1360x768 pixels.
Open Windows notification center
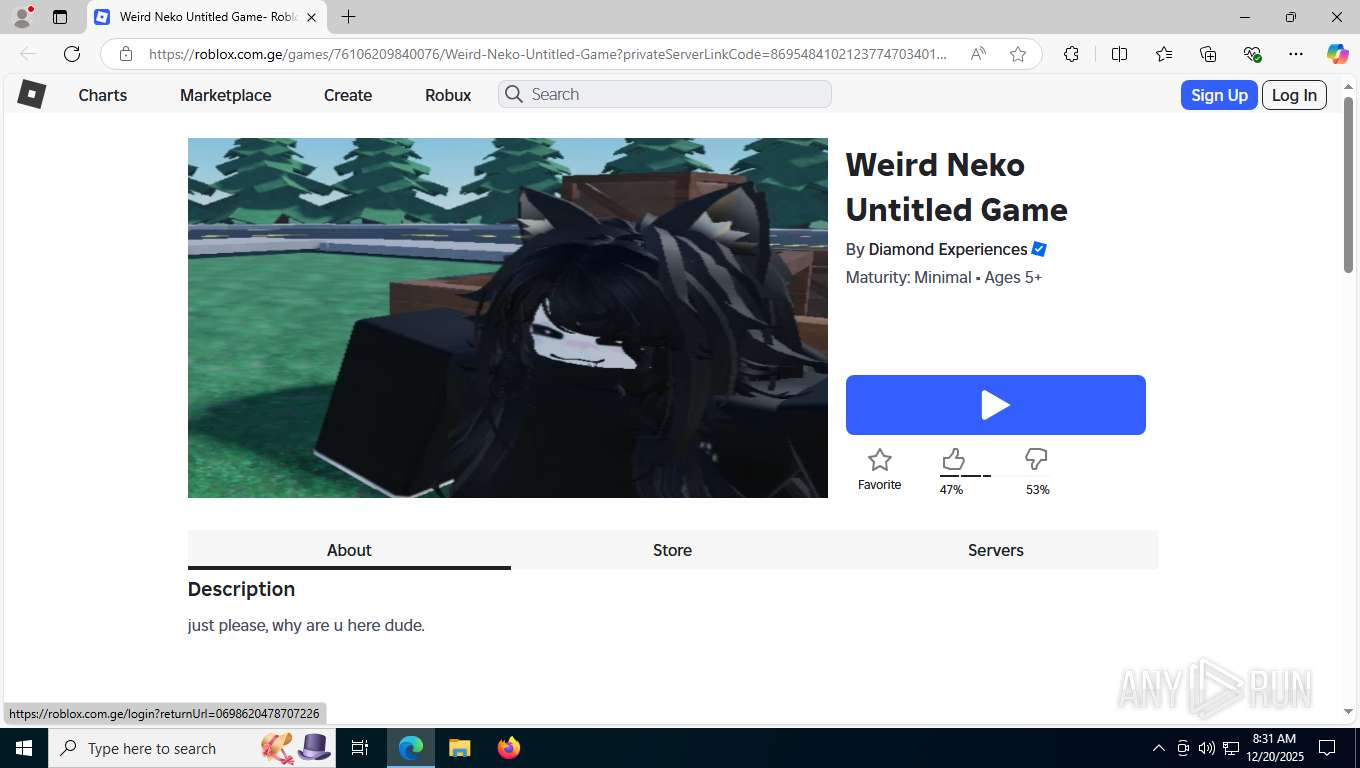click(x=1327, y=748)
